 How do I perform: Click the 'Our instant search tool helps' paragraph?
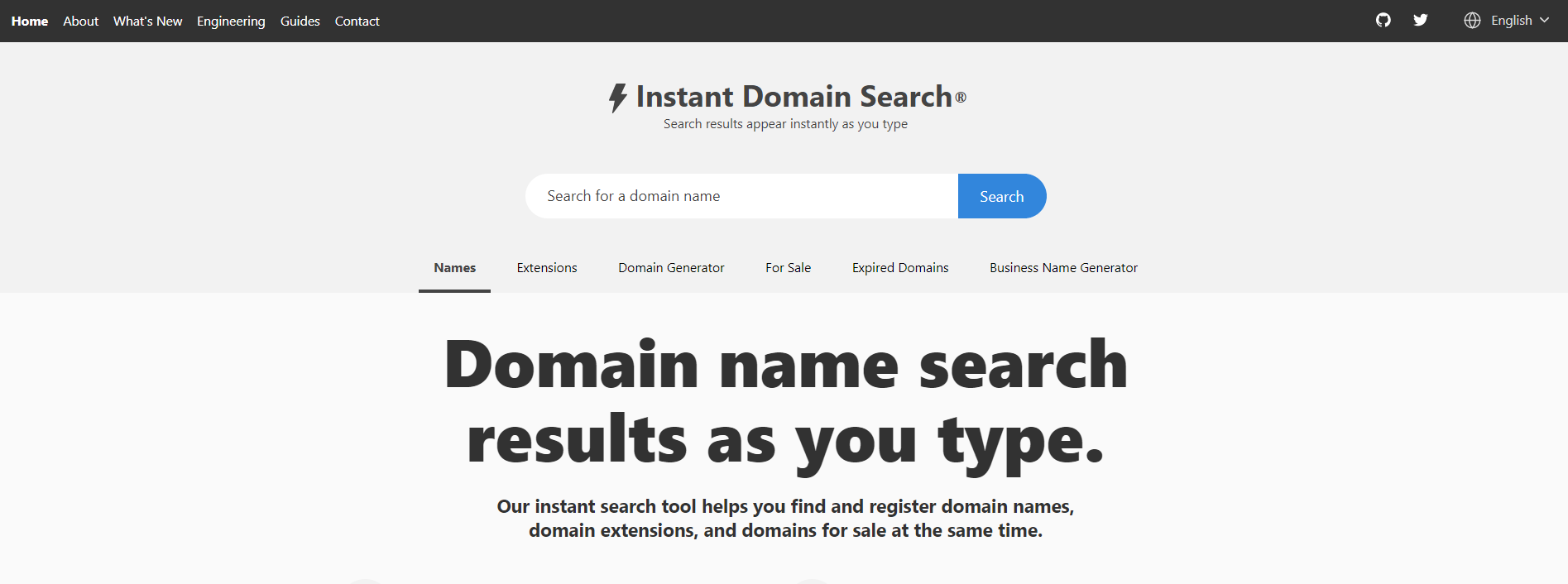(785, 519)
